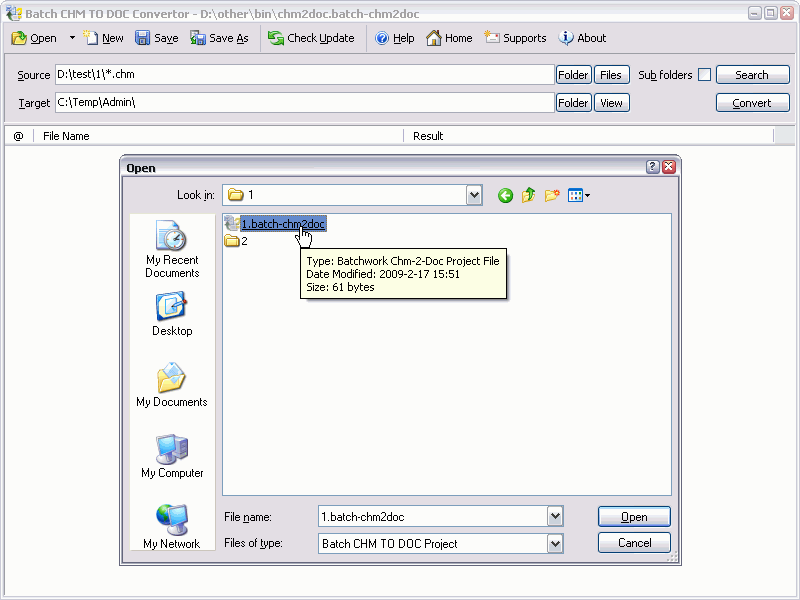Go up one folder level
Screen dimensions: 800x600
click(529, 195)
